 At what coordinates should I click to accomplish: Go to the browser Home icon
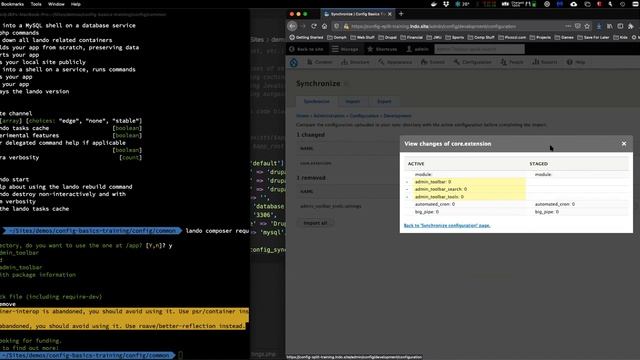pyautogui.click(x=324, y=26)
